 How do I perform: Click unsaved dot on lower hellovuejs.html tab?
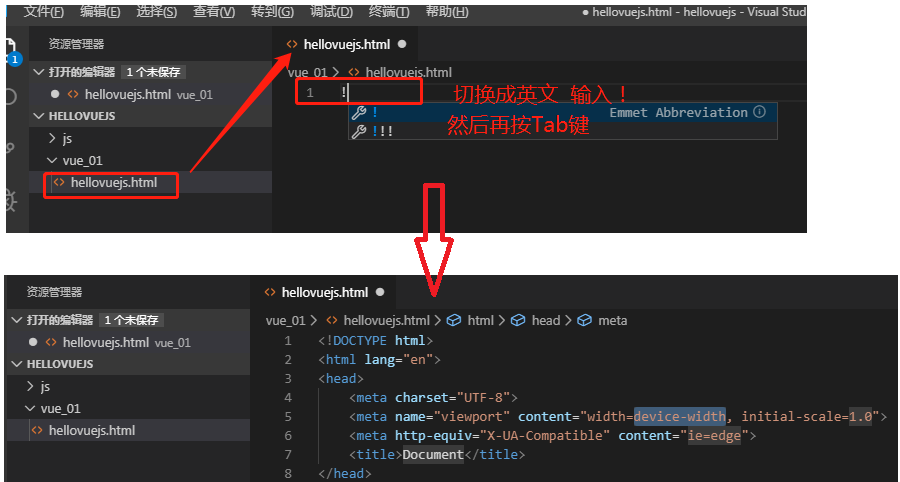(379, 292)
